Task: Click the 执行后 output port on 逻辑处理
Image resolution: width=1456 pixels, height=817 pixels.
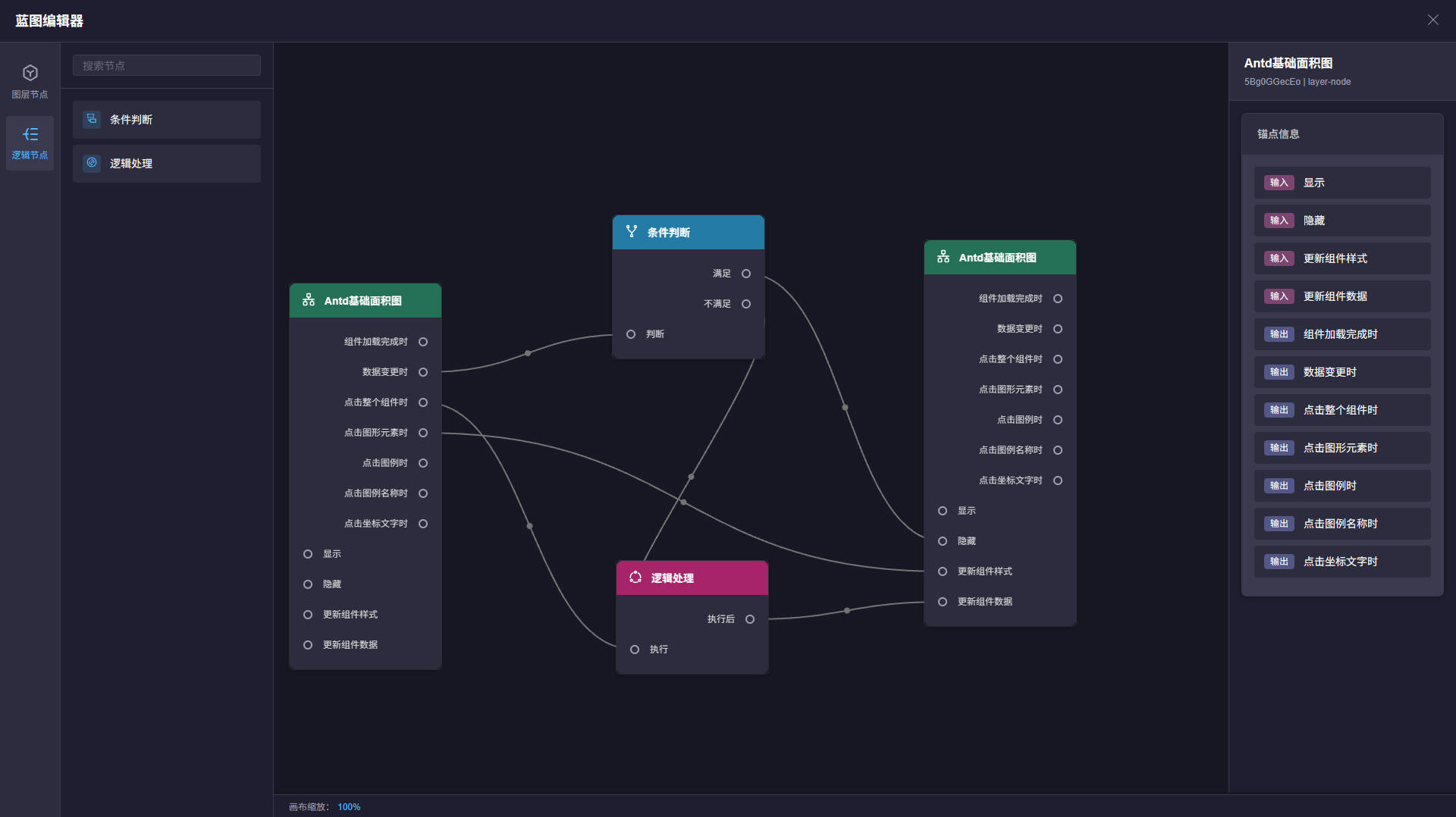Action: tap(750, 619)
